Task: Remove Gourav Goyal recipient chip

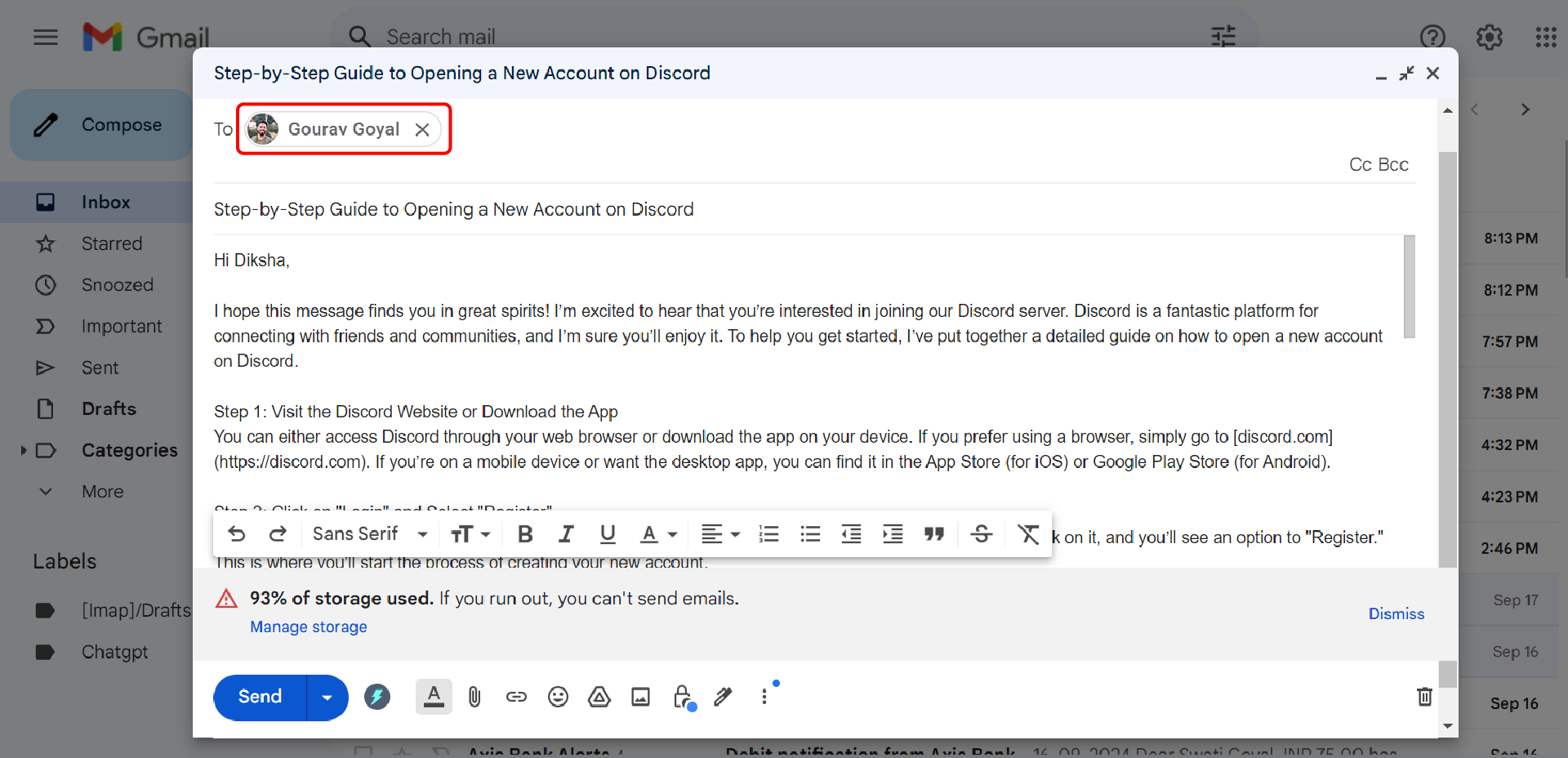Action: 422,130
